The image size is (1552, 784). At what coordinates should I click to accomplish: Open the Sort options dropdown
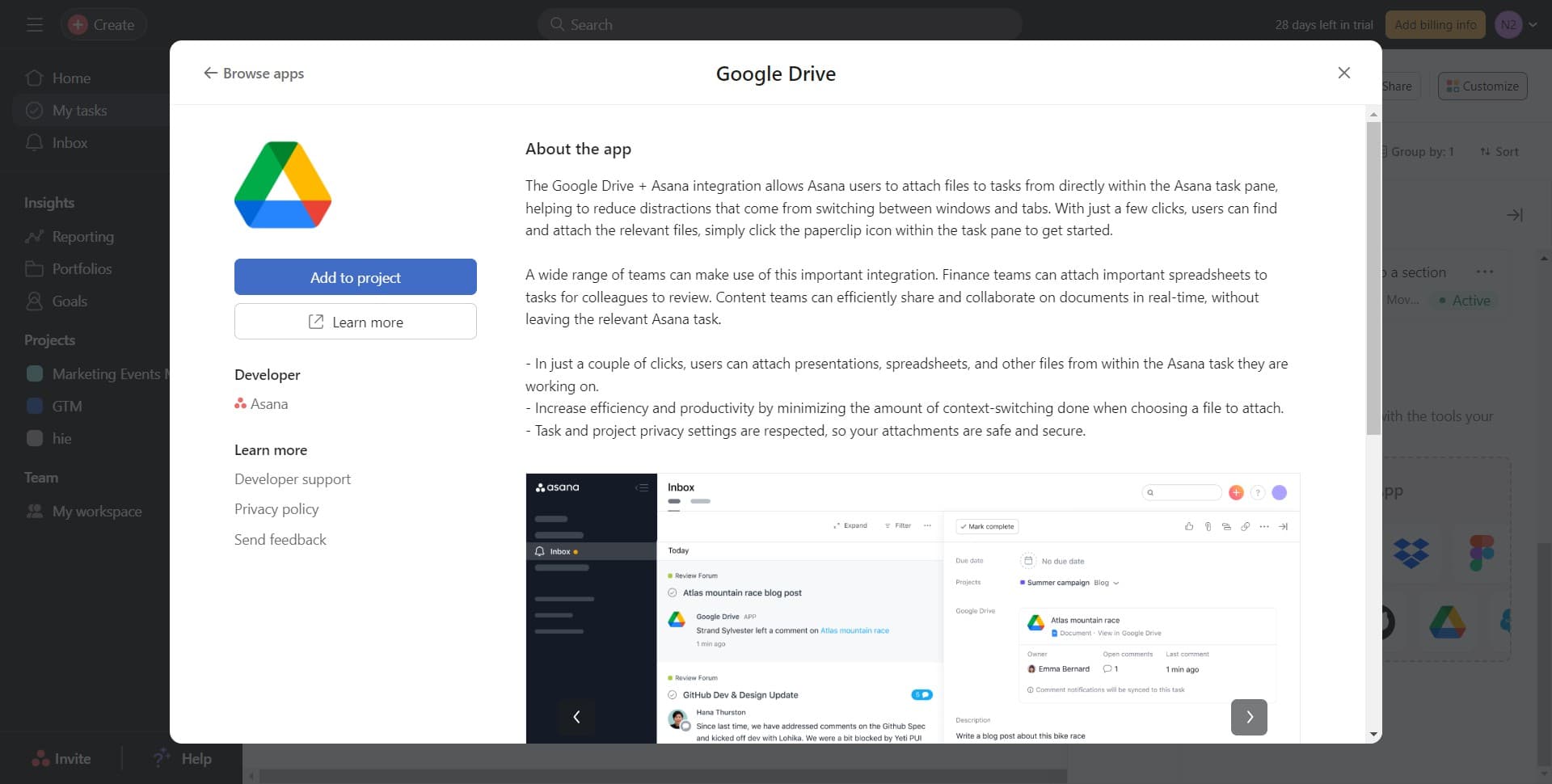click(1499, 151)
